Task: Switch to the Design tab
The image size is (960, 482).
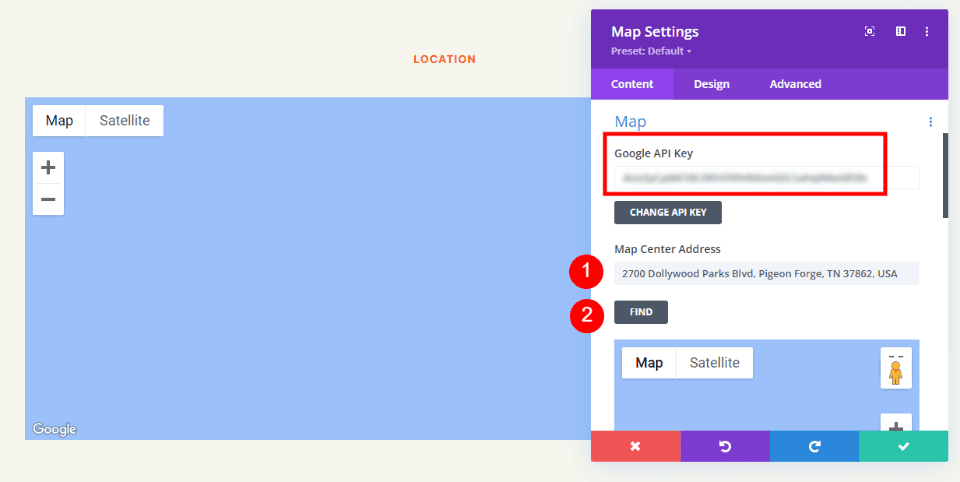Action: point(711,84)
